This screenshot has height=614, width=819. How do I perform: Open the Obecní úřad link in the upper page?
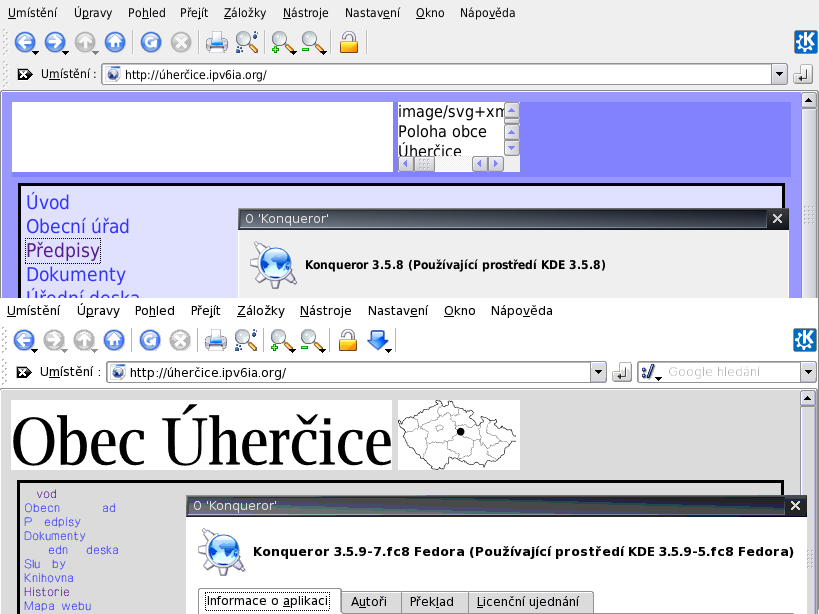pos(78,227)
